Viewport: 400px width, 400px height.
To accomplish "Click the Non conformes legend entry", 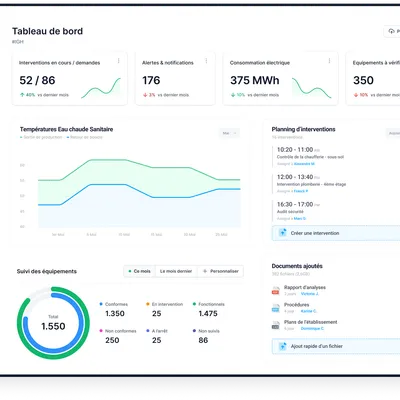I will click(x=118, y=331).
